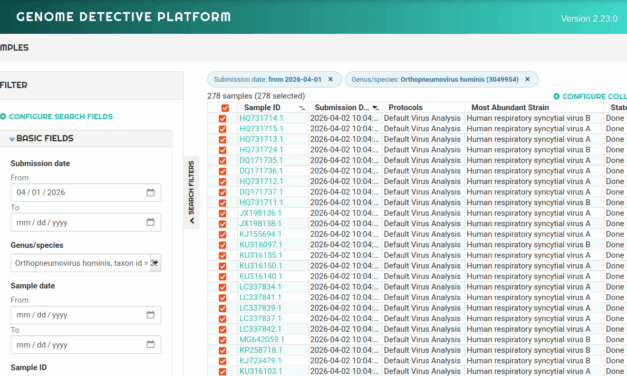Open sample link KJ155694.1
The image size is (627, 376).
point(260,234)
